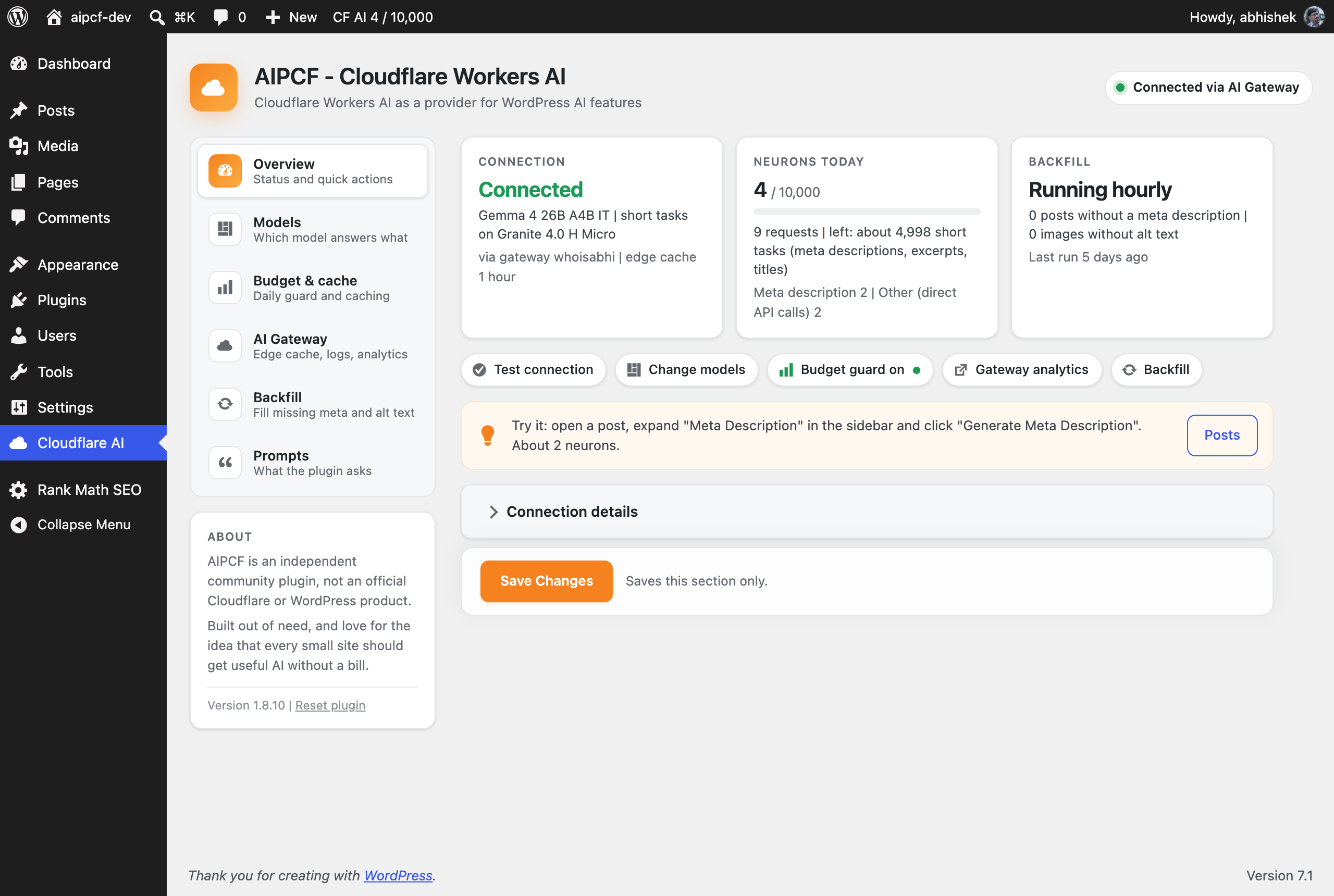Click the WordPress footer link
This screenshot has height=896, width=1334.
(x=398, y=876)
